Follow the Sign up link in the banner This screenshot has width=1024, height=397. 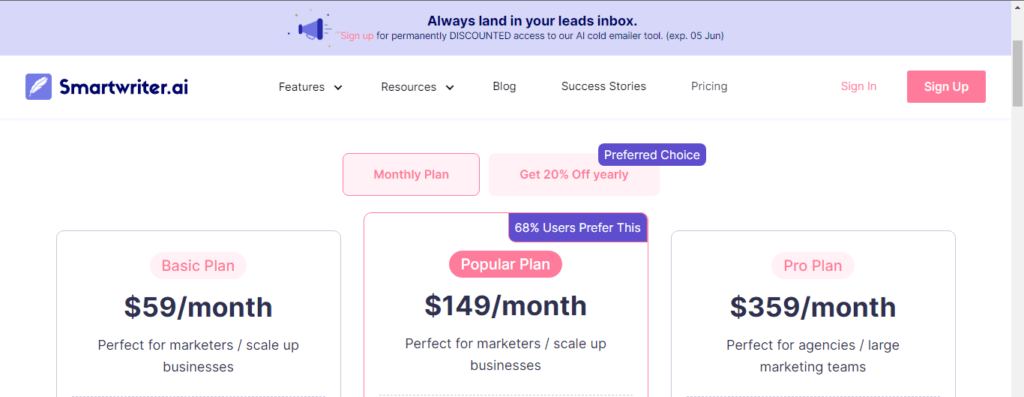click(357, 36)
